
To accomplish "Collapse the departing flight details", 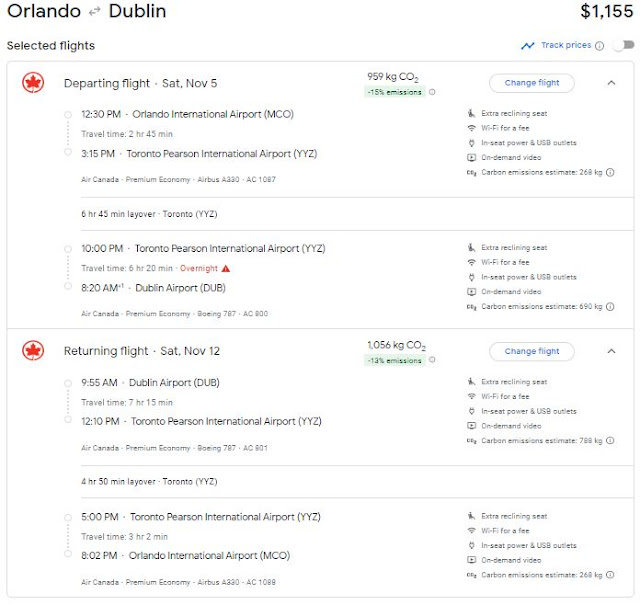I will 611,83.
